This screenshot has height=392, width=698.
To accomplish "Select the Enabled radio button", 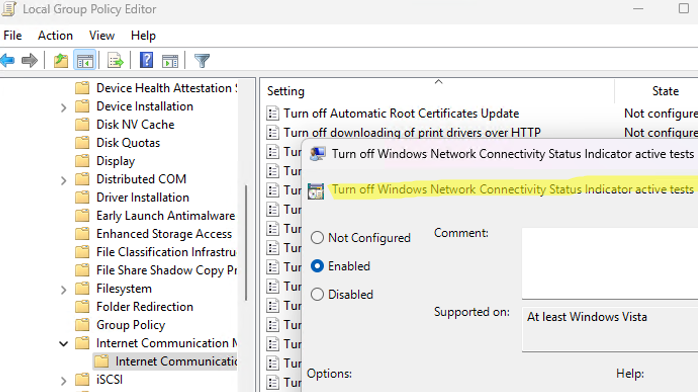I will pyautogui.click(x=317, y=266).
